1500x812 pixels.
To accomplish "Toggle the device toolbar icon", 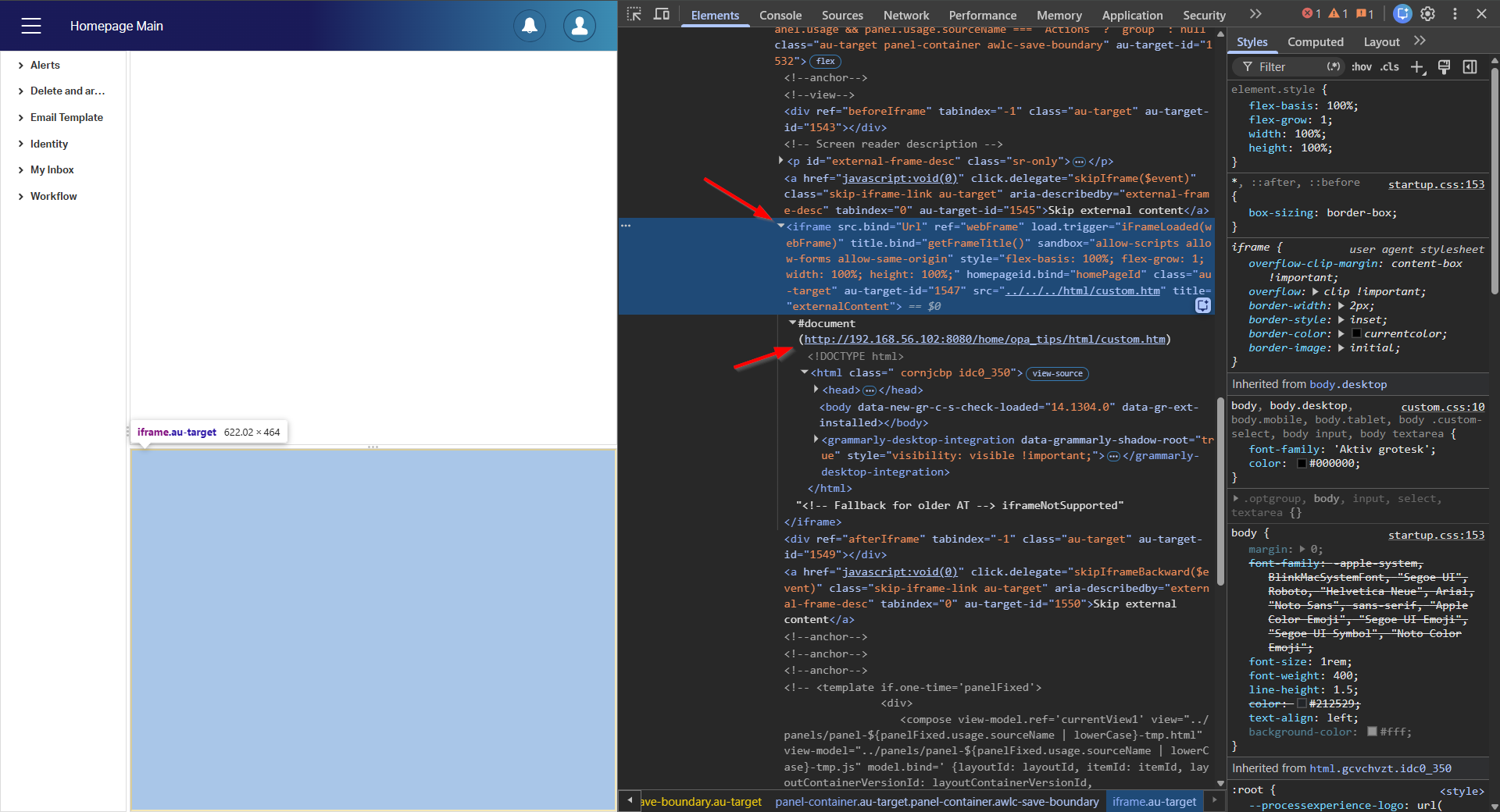I will (x=662, y=14).
